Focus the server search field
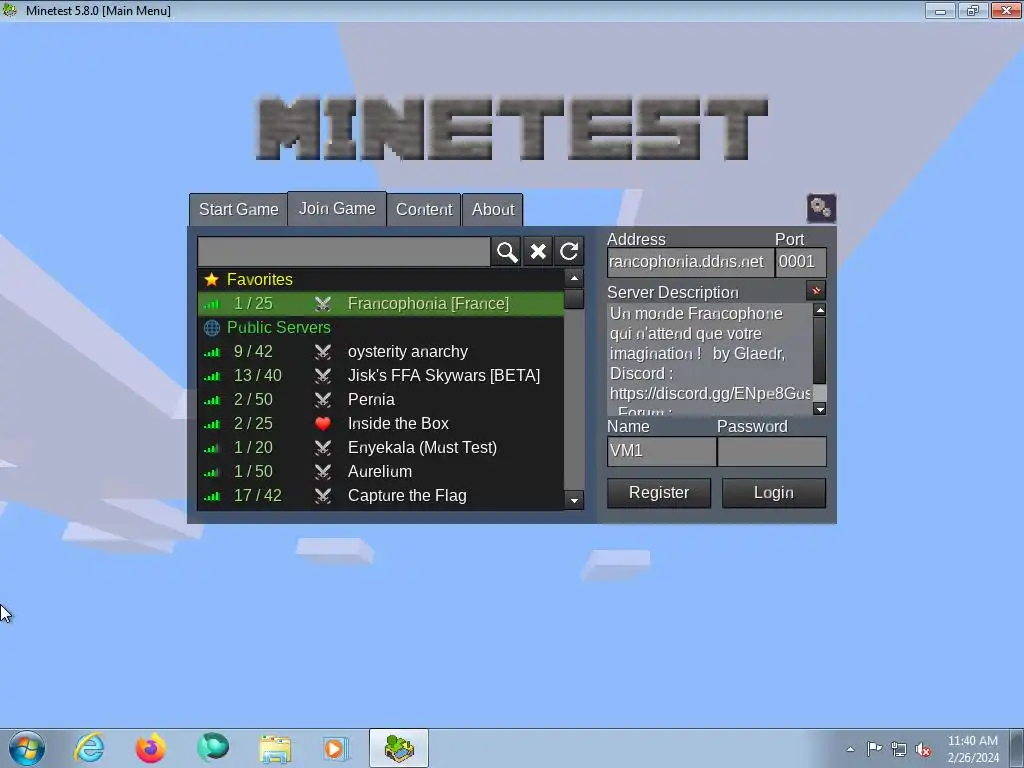 [x=344, y=251]
